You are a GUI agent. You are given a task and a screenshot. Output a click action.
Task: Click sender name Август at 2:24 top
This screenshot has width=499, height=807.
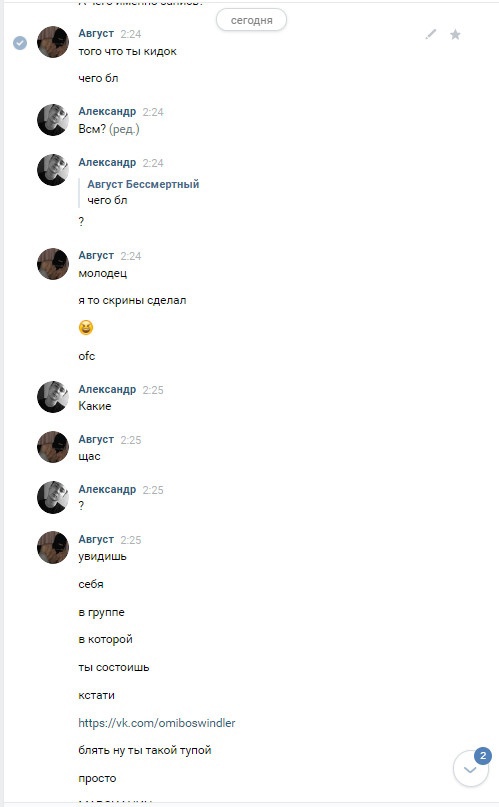tap(96, 33)
